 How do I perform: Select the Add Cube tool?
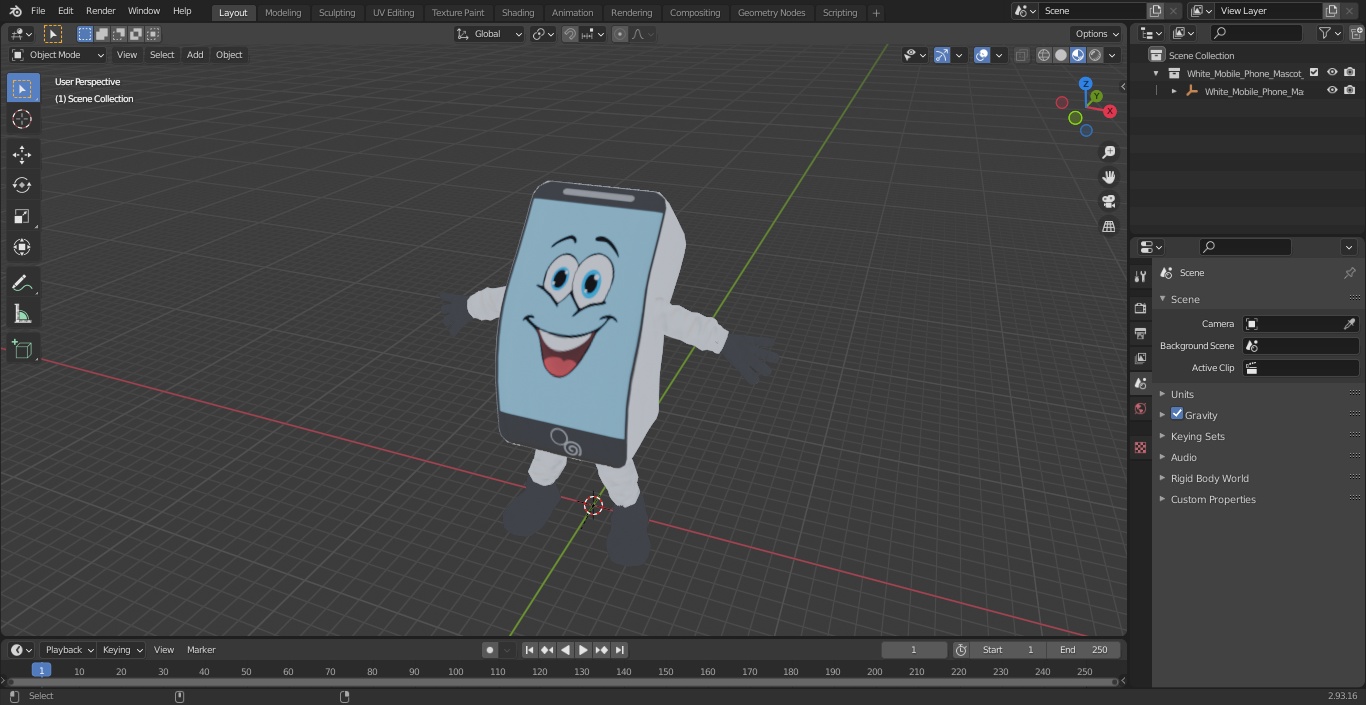point(22,349)
